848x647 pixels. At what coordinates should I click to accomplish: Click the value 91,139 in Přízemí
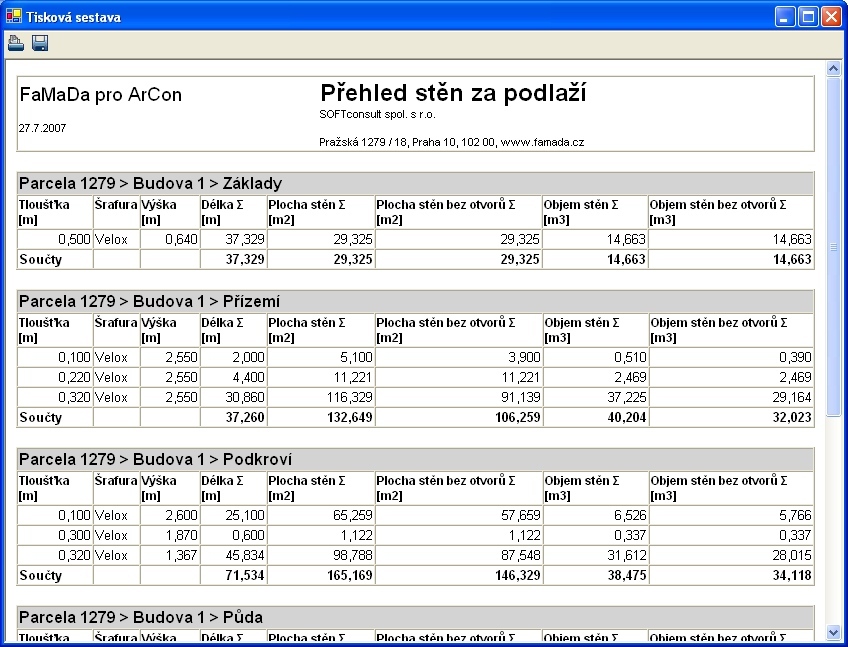521,397
